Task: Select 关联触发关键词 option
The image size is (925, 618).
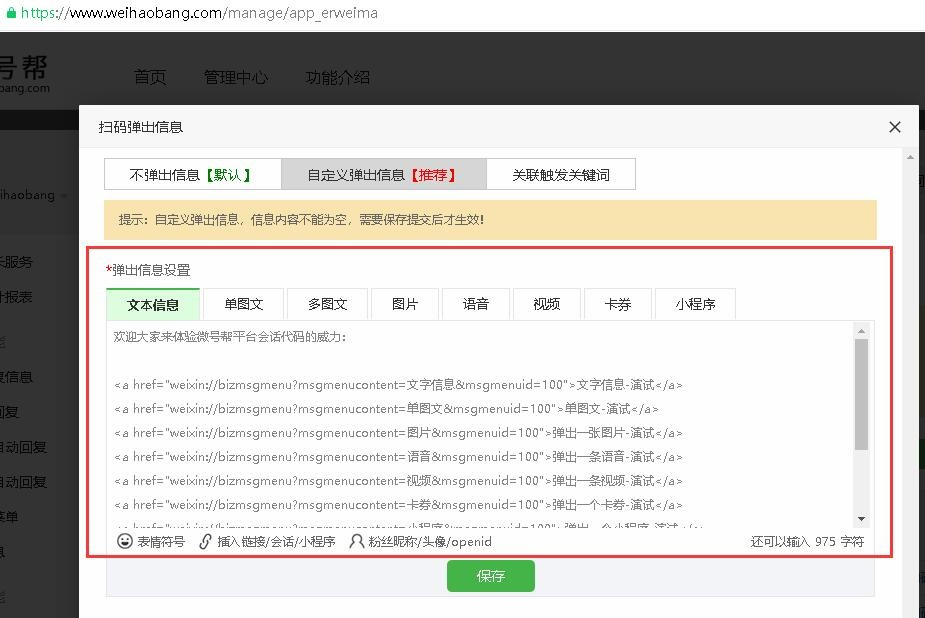Action: tap(561, 175)
